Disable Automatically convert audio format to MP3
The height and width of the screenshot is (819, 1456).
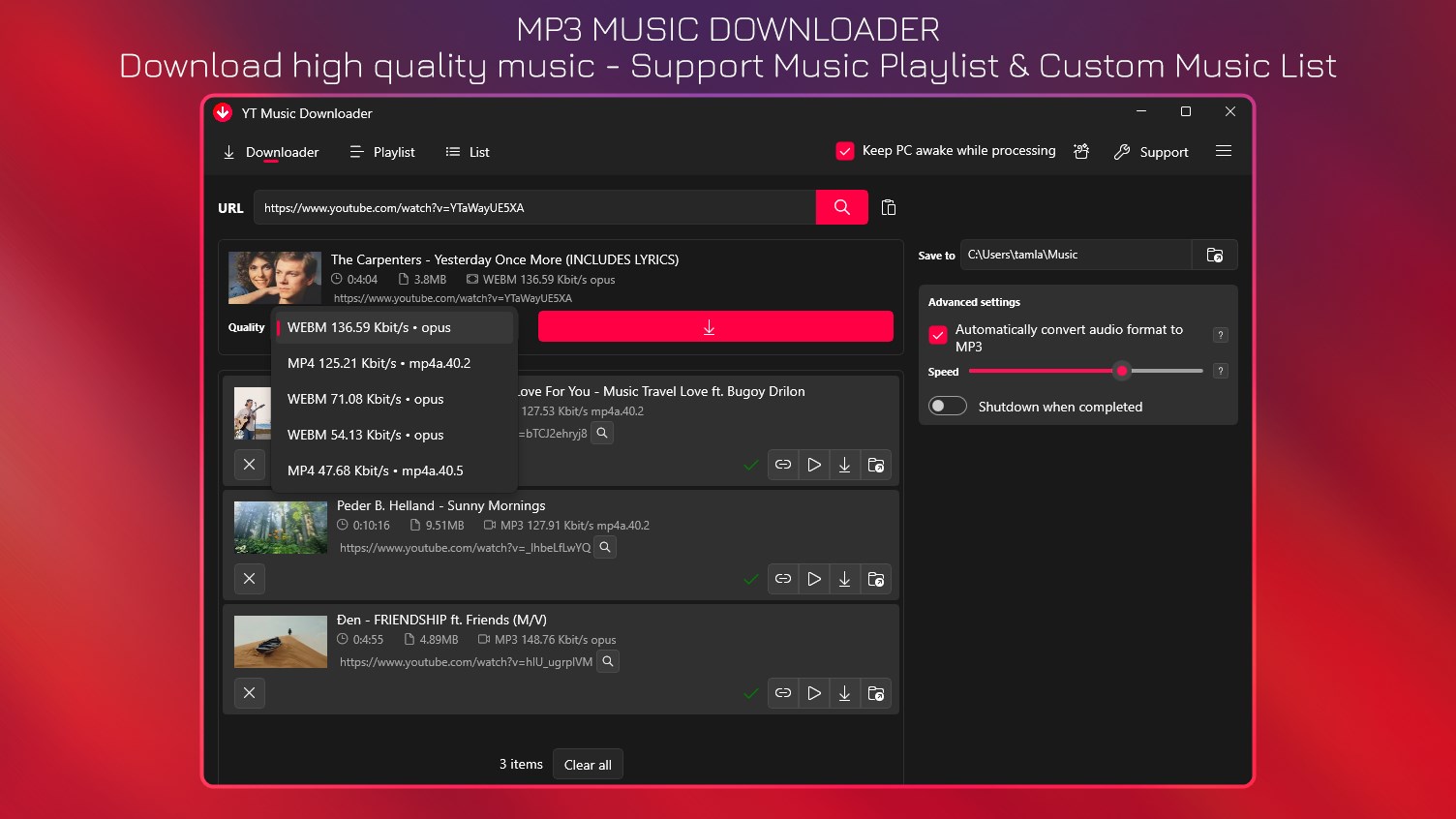[x=937, y=335]
